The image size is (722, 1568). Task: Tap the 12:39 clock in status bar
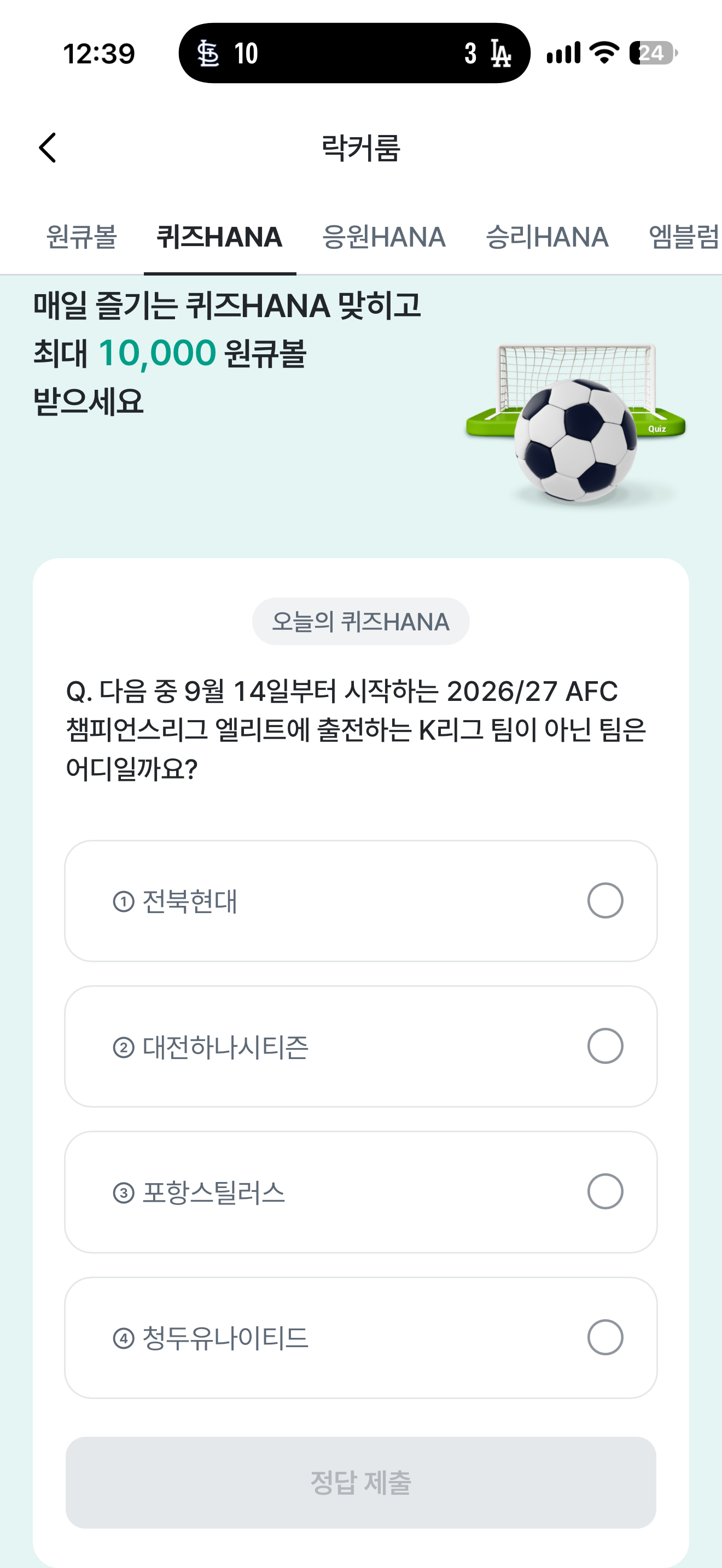tap(99, 54)
